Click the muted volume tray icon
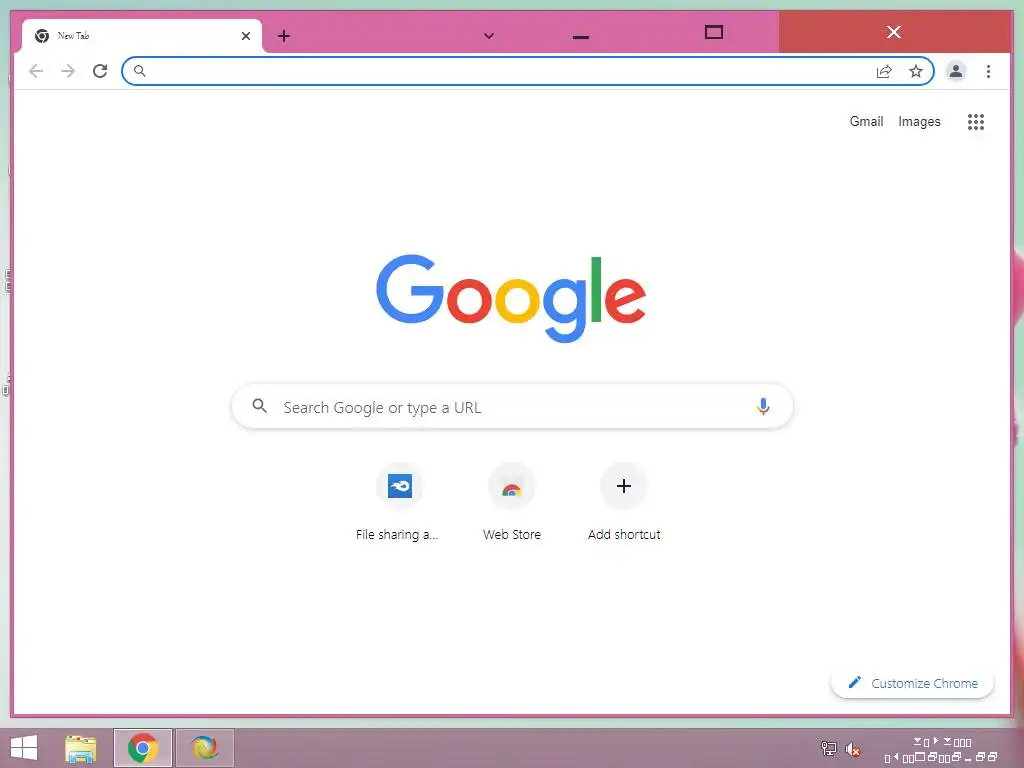The width and height of the screenshot is (1024, 768). (x=853, y=749)
